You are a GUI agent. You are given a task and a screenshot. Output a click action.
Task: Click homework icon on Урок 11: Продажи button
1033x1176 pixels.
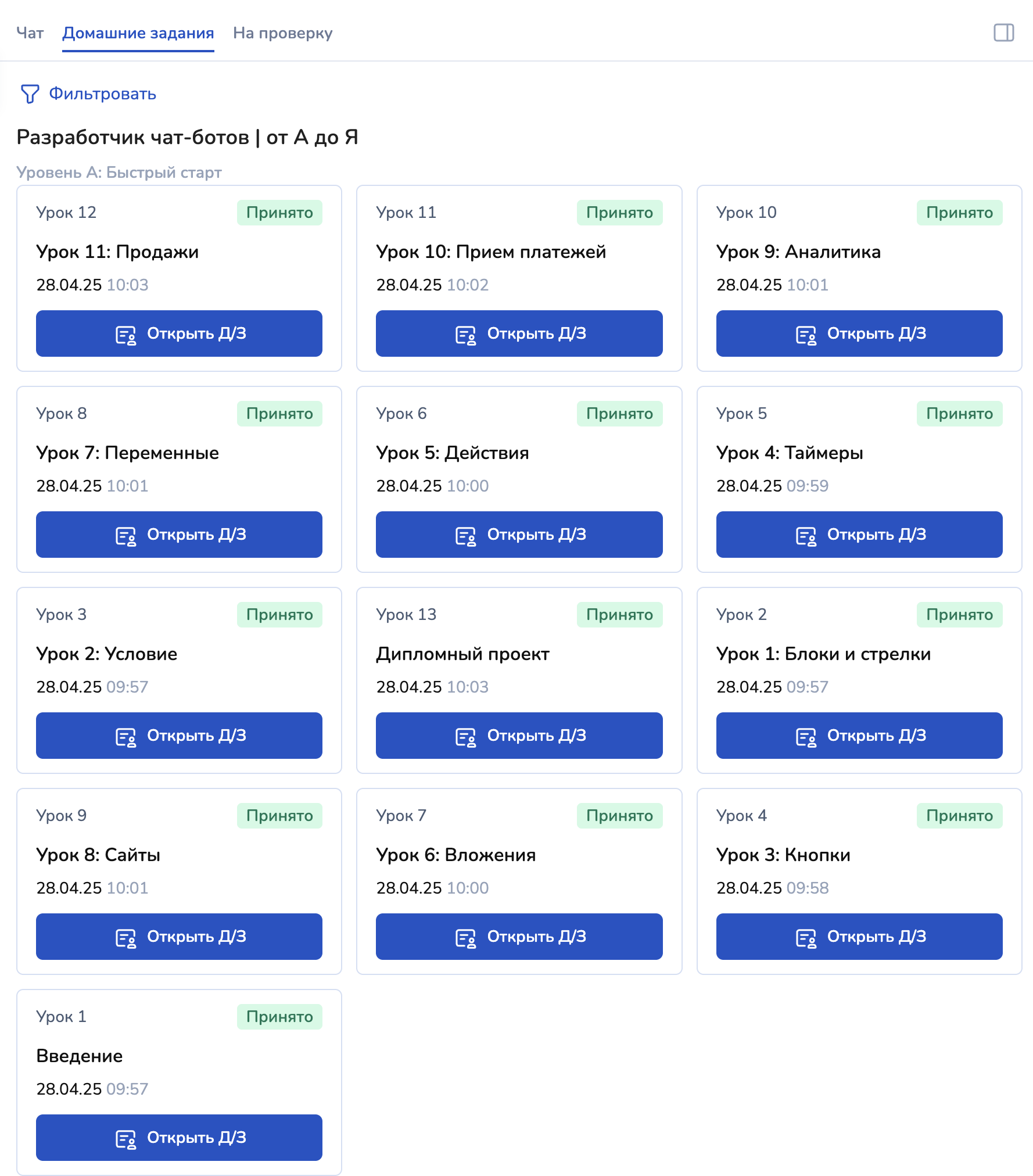pos(125,335)
